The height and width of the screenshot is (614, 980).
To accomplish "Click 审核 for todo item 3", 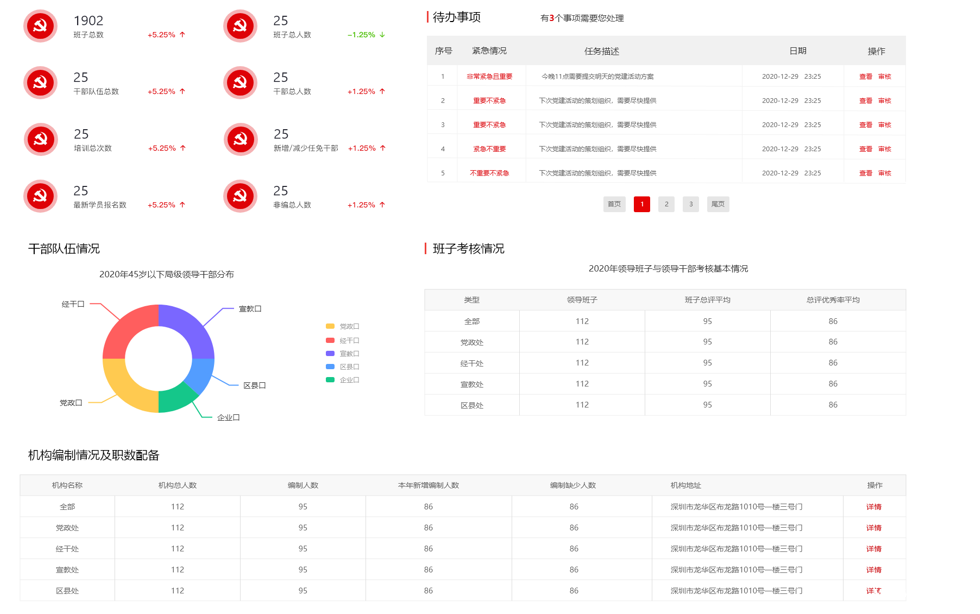I will pyautogui.click(x=884, y=125).
